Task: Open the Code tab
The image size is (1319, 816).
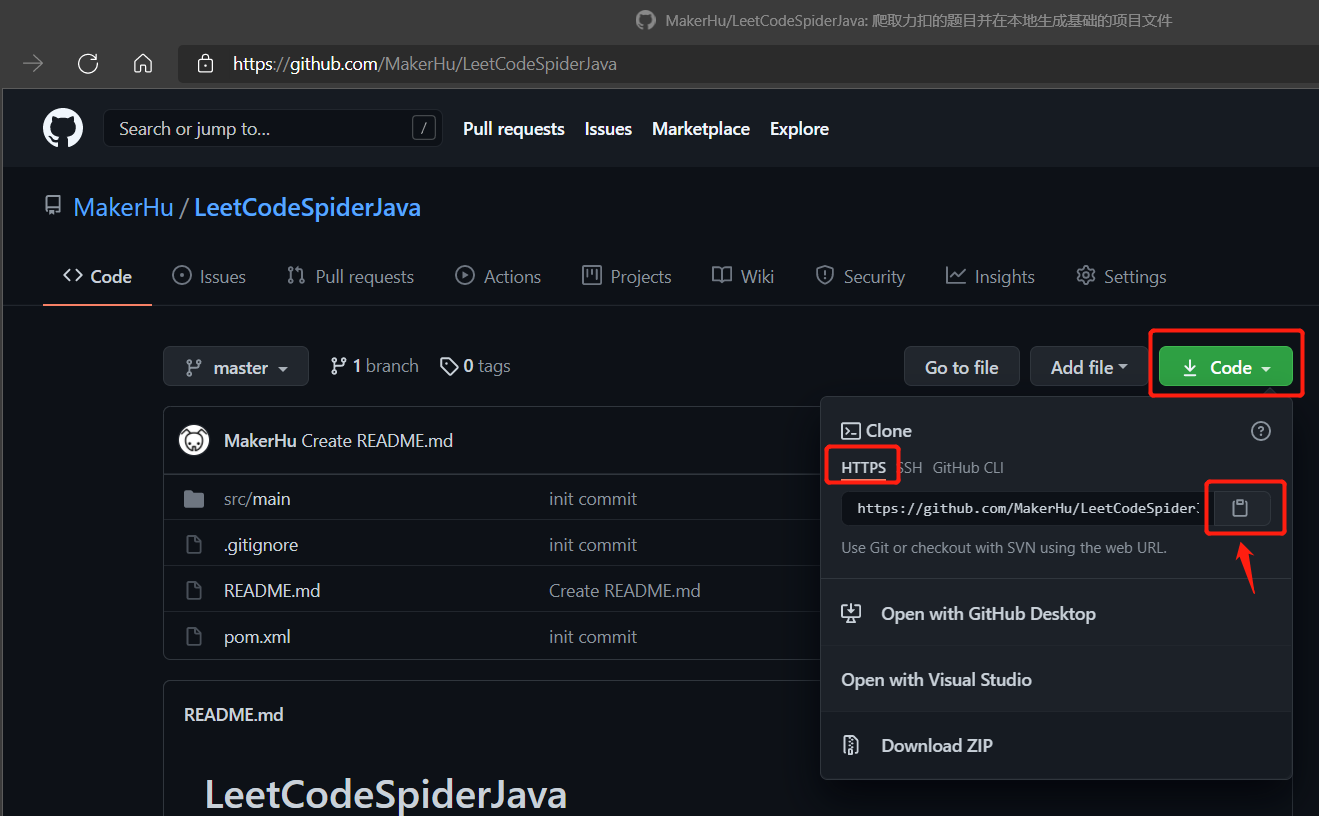Action: pyautogui.click(x=97, y=277)
